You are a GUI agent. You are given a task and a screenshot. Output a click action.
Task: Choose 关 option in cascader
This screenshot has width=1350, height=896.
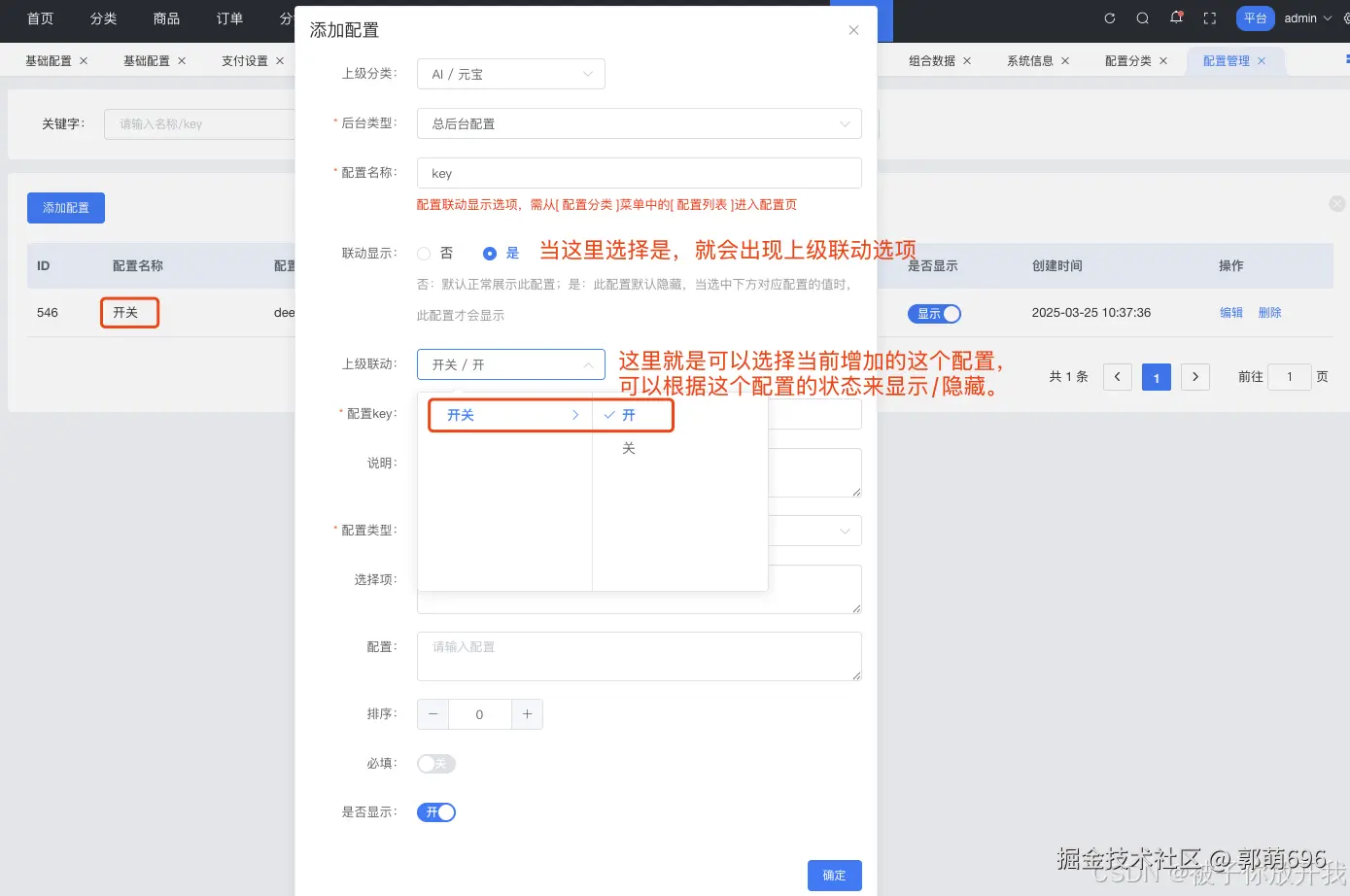click(x=629, y=449)
